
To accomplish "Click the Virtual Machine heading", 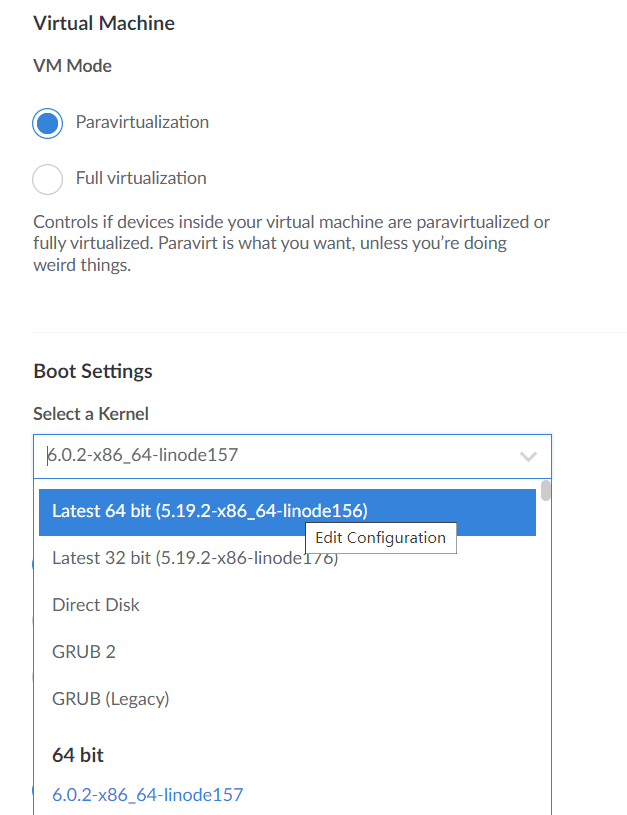I will [x=104, y=23].
